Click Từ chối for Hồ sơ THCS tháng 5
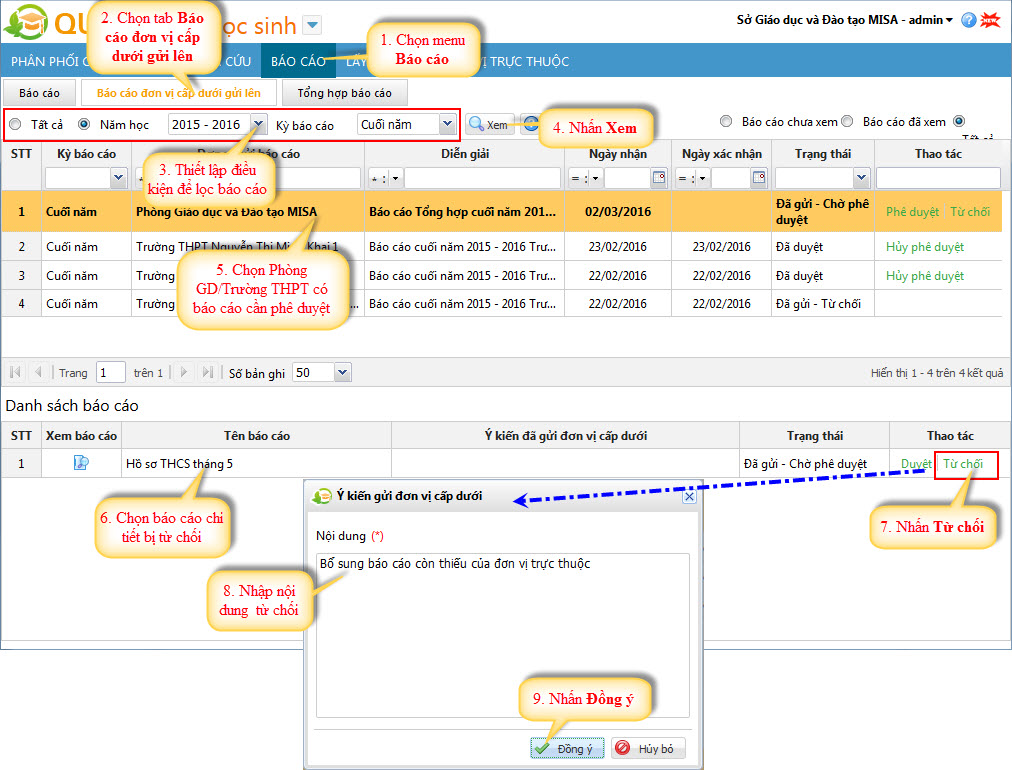Screen dimensions: 1012x770 click(963, 464)
